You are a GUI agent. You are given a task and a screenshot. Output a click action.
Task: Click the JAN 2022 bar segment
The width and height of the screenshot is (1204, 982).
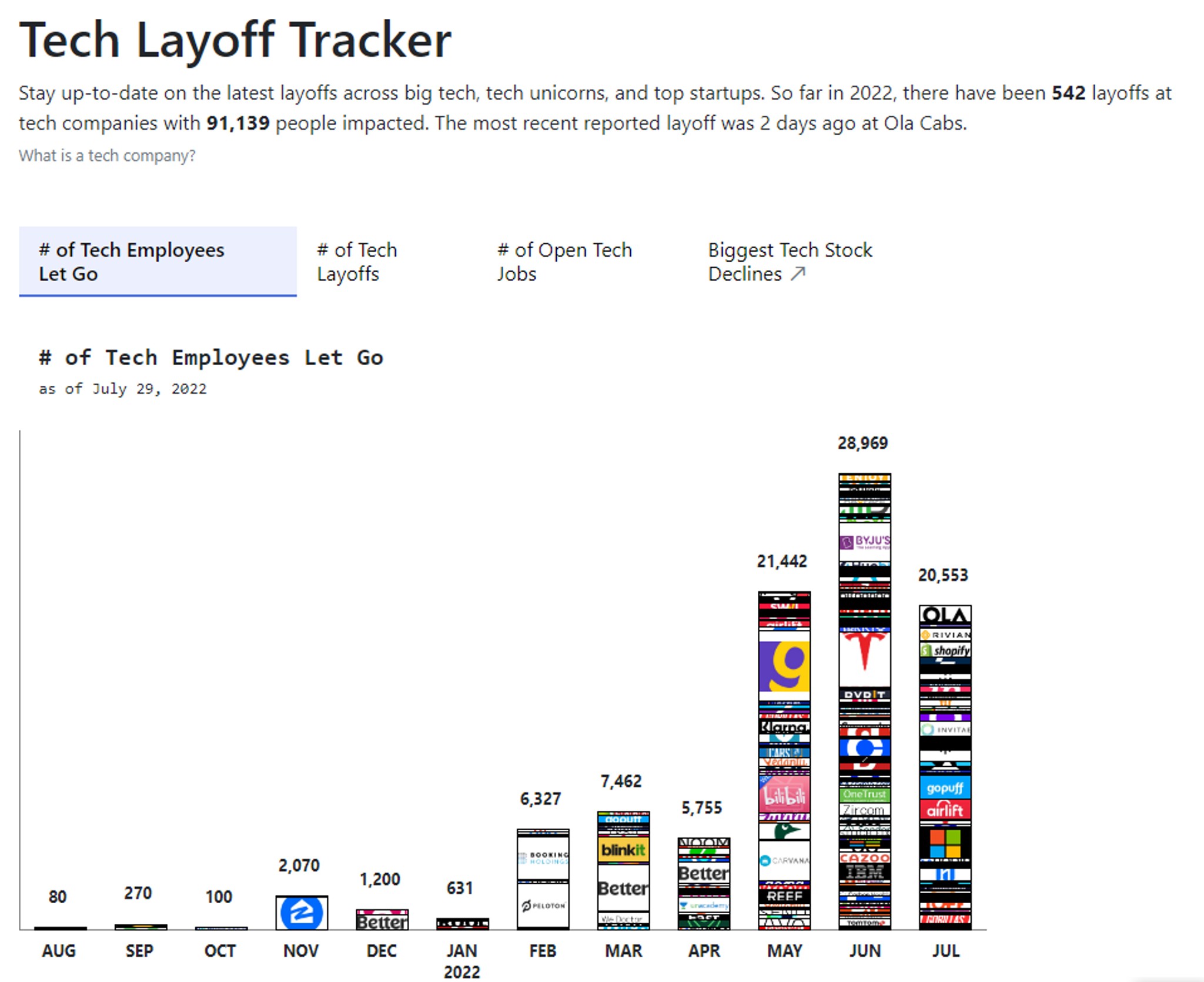[x=463, y=924]
